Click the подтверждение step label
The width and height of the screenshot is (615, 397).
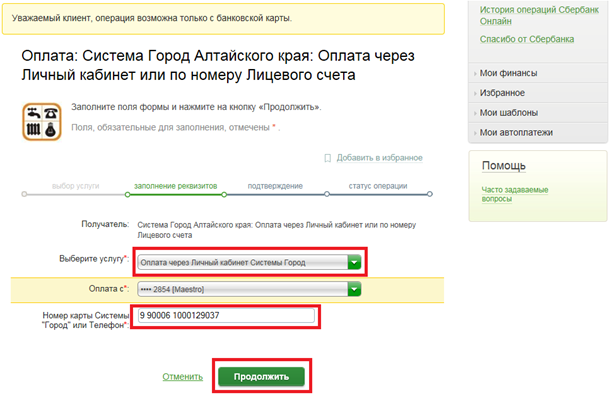tap(275, 186)
